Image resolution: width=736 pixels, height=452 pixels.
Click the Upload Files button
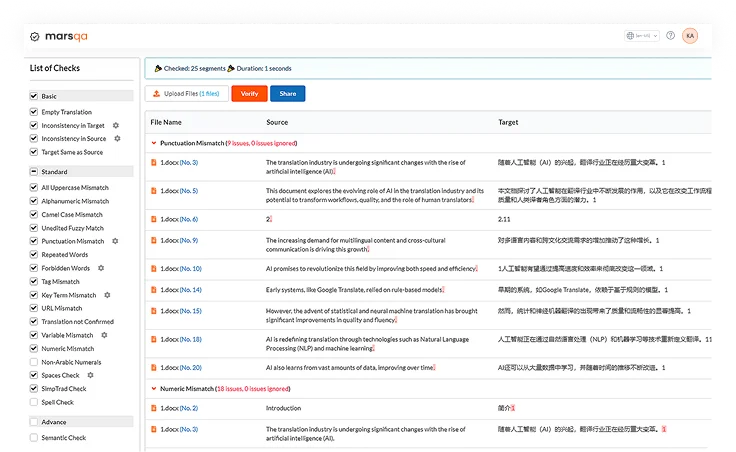(x=185, y=94)
